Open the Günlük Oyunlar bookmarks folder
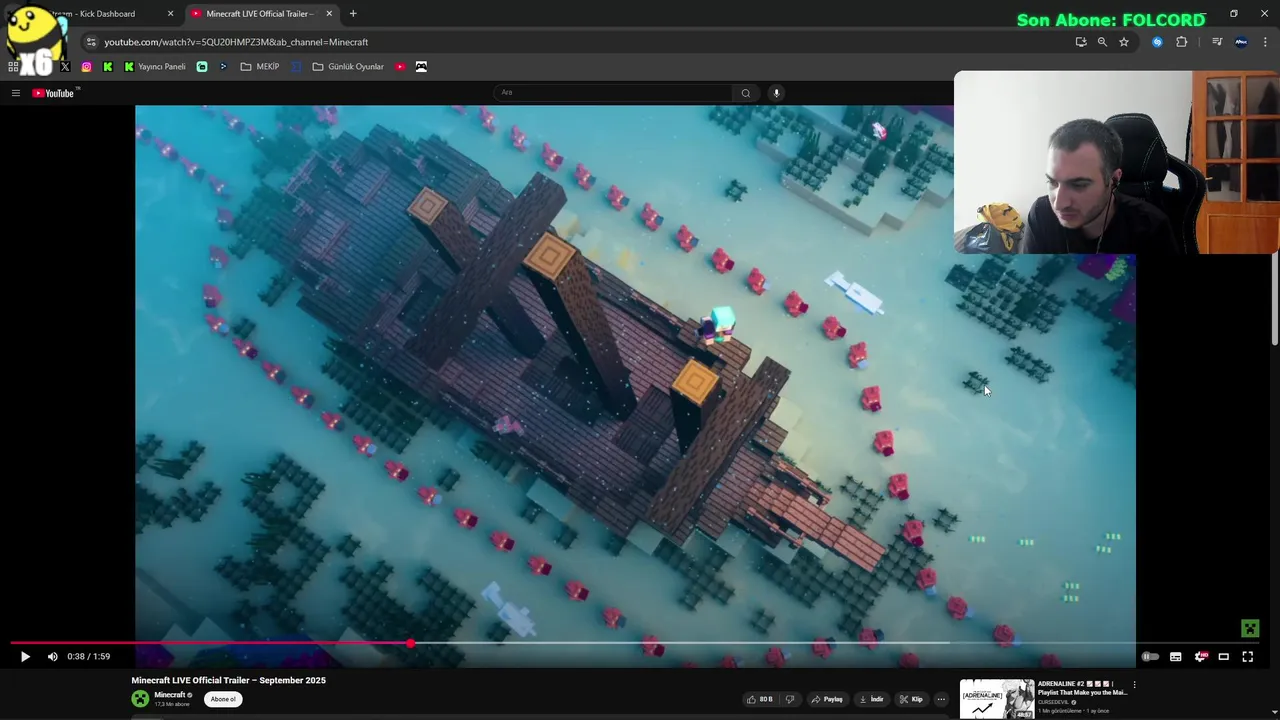The image size is (1280, 720). (348, 67)
